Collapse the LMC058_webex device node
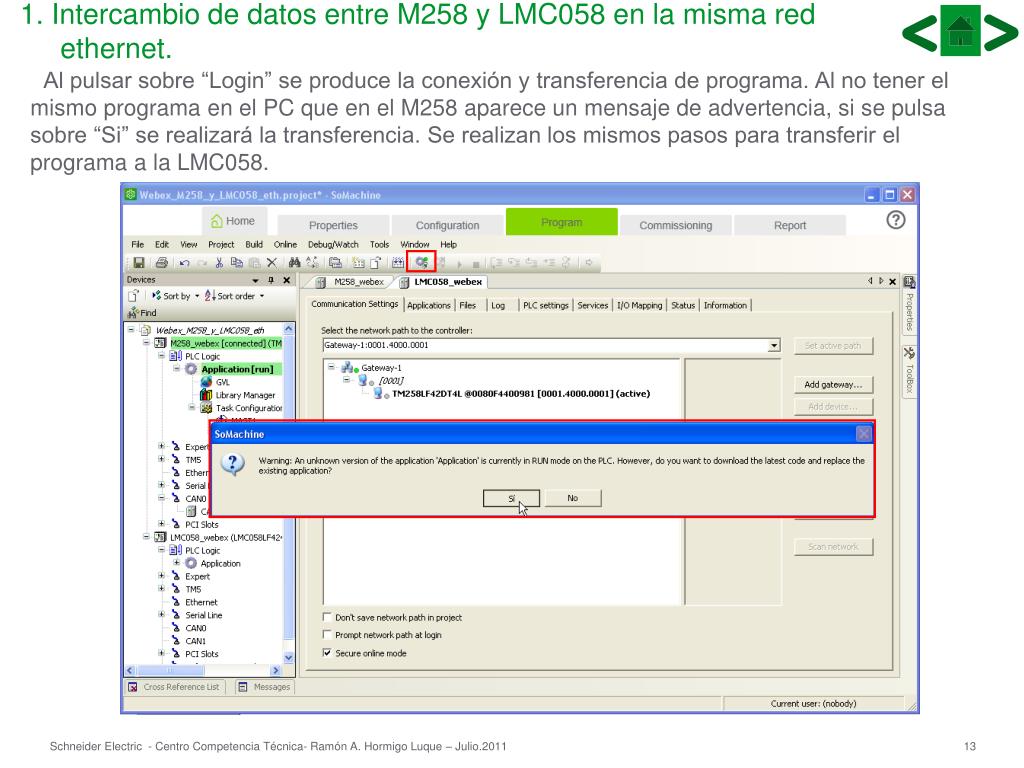Viewport: 1024px width, 768px height. click(x=146, y=537)
